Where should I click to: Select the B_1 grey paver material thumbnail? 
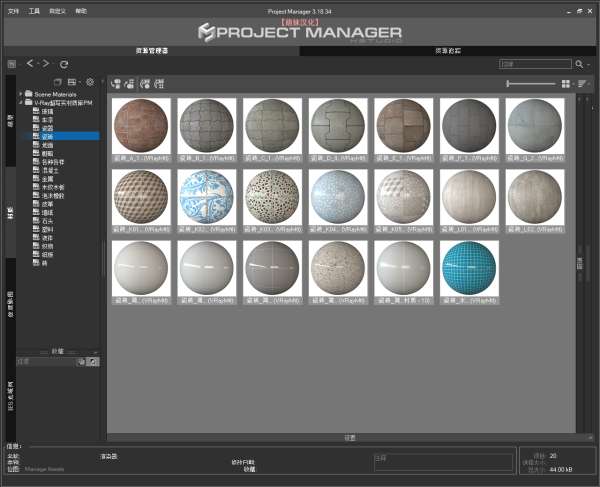pos(207,126)
